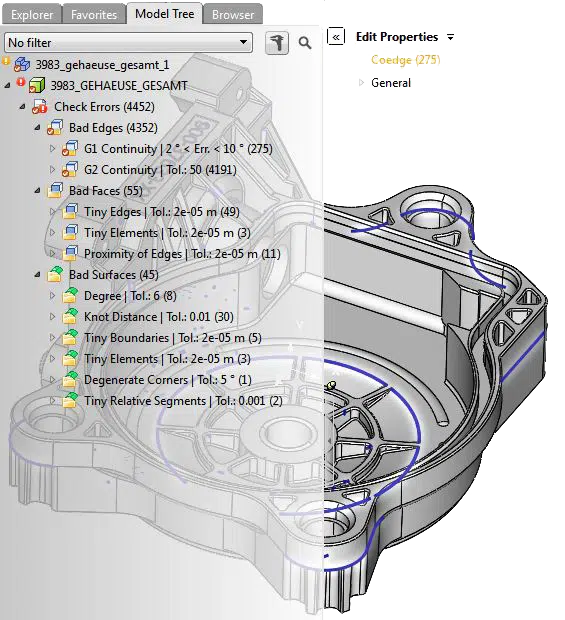Click the Tiny Edges icon
This screenshot has width=565, height=620.
tap(70, 212)
